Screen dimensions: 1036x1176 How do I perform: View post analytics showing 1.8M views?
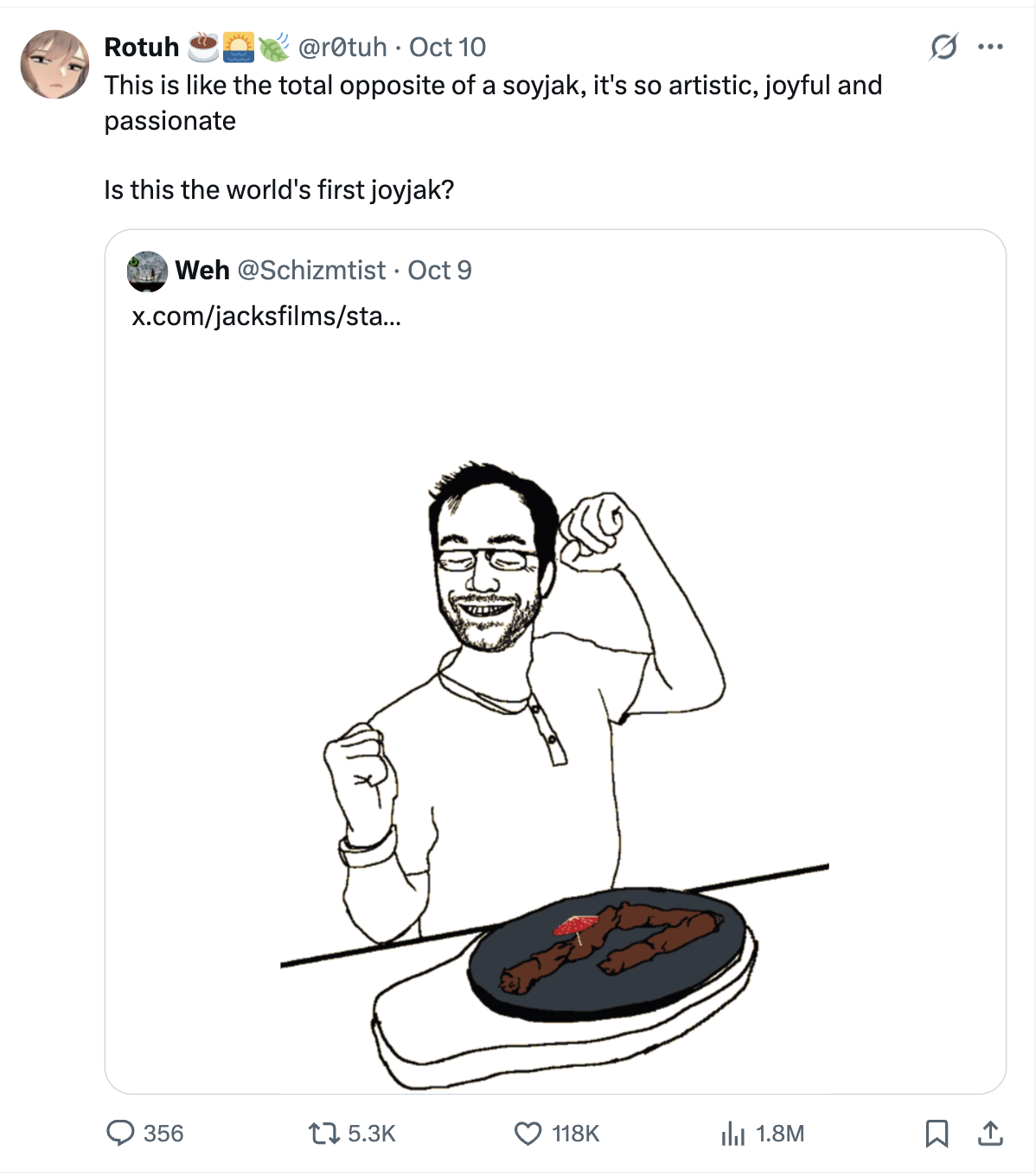pyautogui.click(x=732, y=1133)
